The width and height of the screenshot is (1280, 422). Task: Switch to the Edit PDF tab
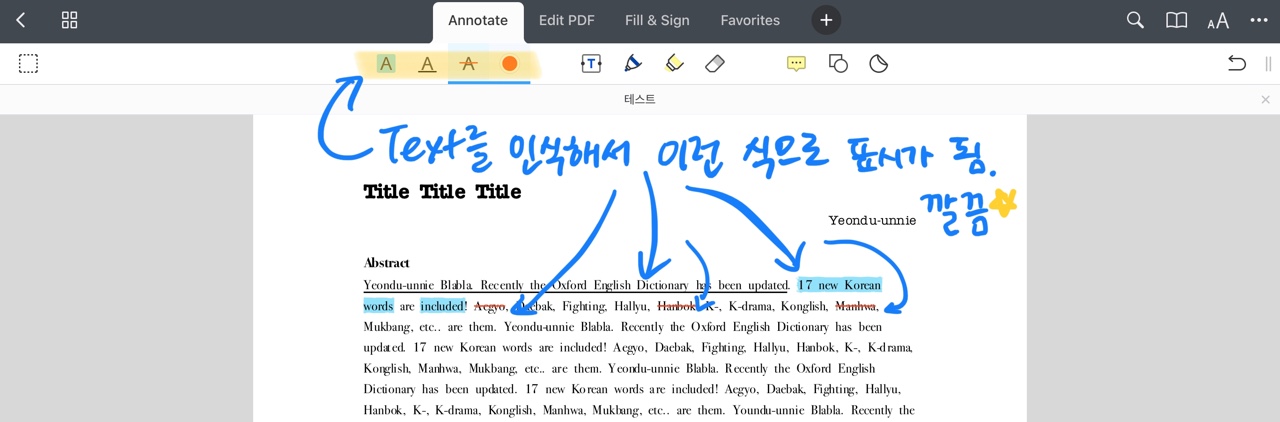[567, 20]
